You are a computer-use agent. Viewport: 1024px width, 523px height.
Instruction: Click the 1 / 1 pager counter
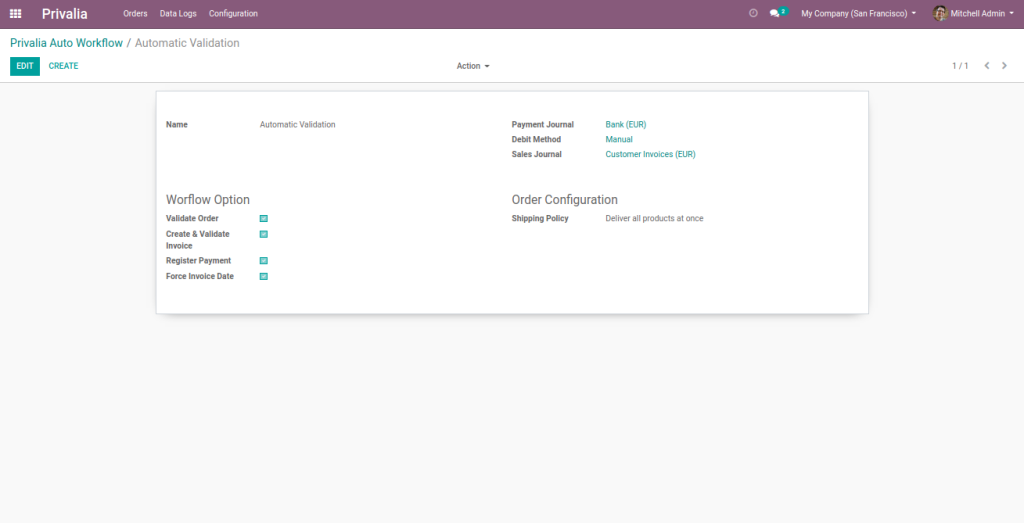coord(960,66)
